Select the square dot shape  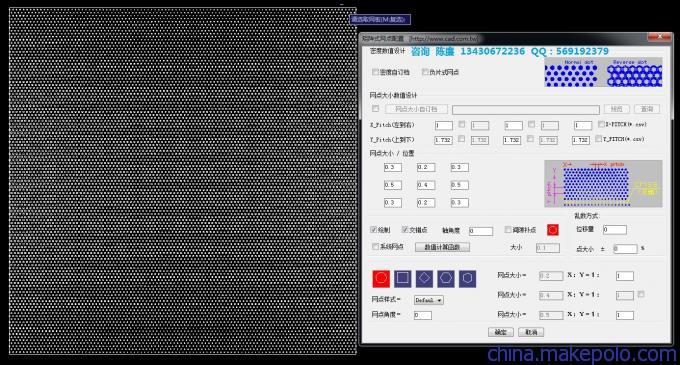402,278
